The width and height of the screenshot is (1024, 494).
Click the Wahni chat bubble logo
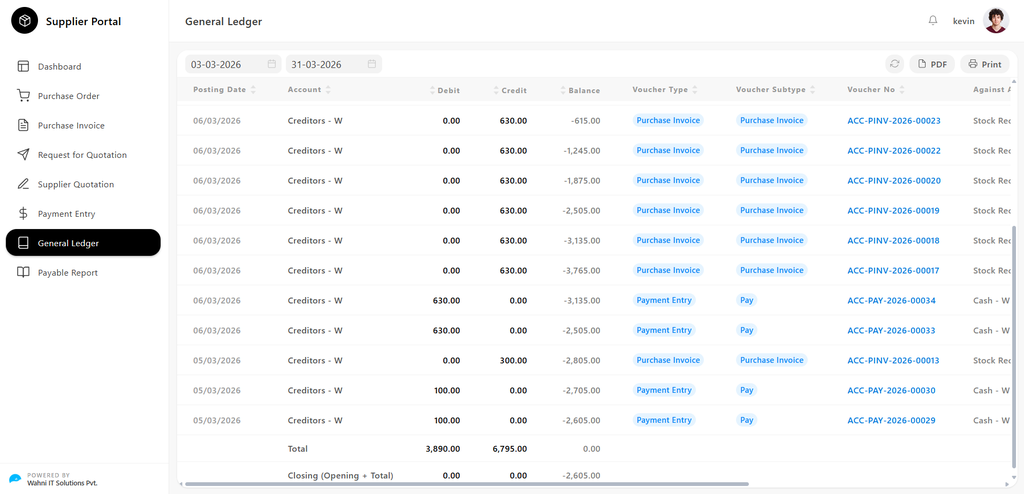click(15, 479)
